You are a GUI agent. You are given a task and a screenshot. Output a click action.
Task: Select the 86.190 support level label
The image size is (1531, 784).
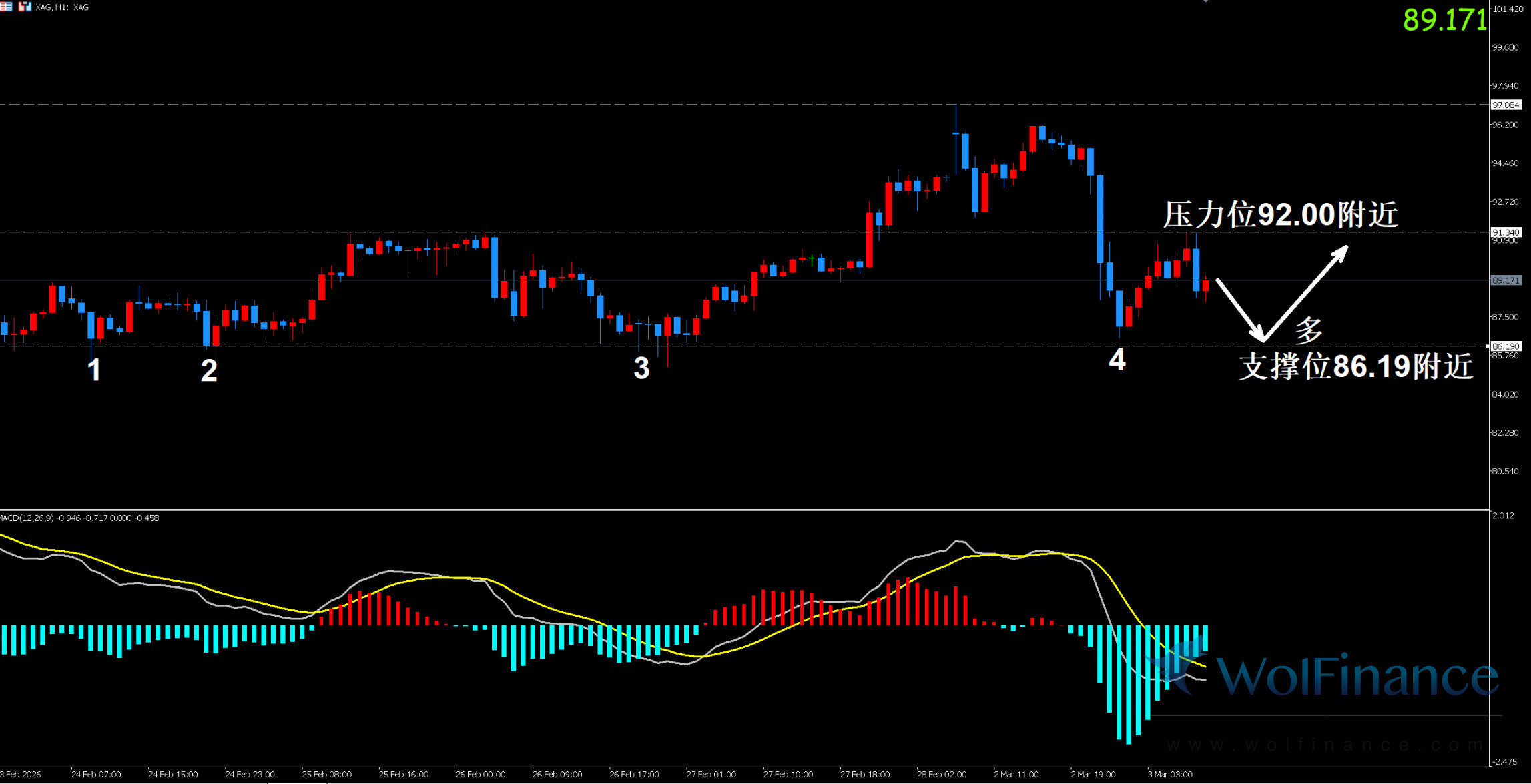coord(1506,346)
